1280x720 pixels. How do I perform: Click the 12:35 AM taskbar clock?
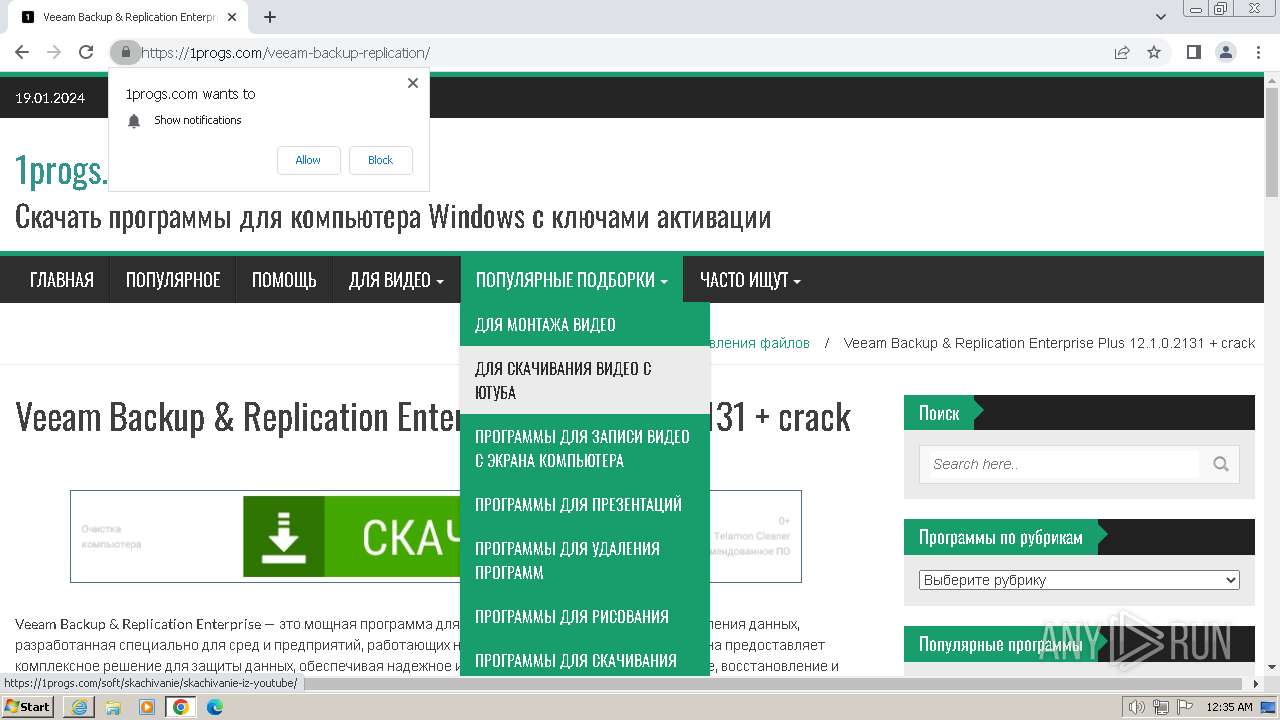[1229, 707]
